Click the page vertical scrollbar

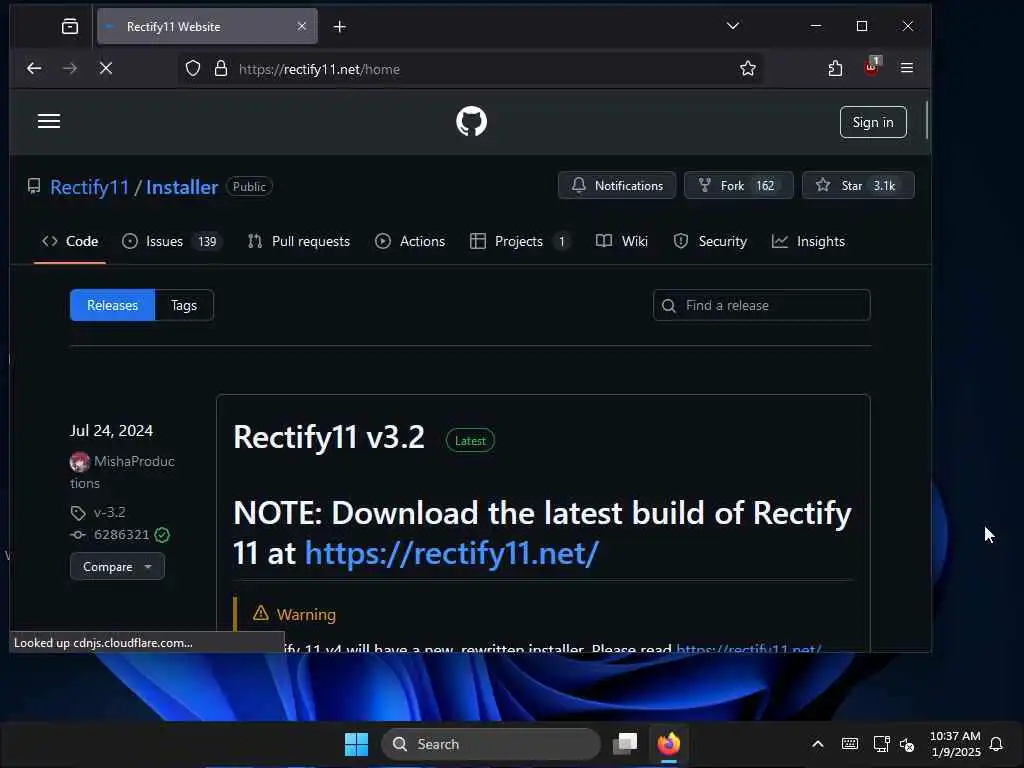click(927, 120)
